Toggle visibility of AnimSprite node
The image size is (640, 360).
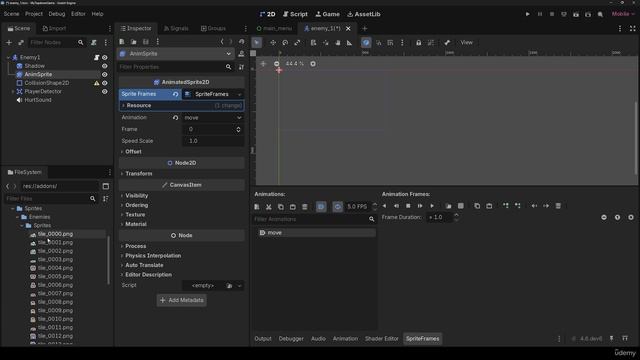105,75
